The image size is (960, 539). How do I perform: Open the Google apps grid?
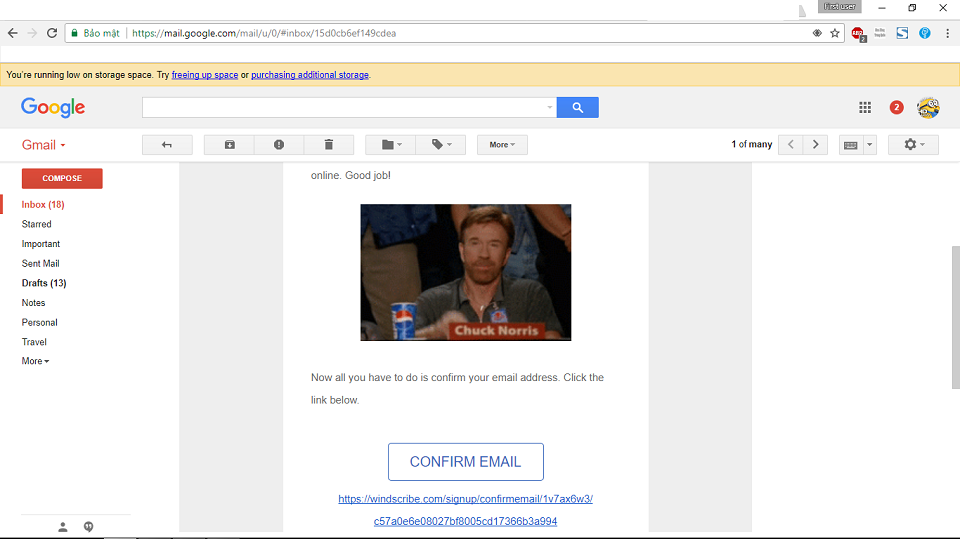coord(864,108)
